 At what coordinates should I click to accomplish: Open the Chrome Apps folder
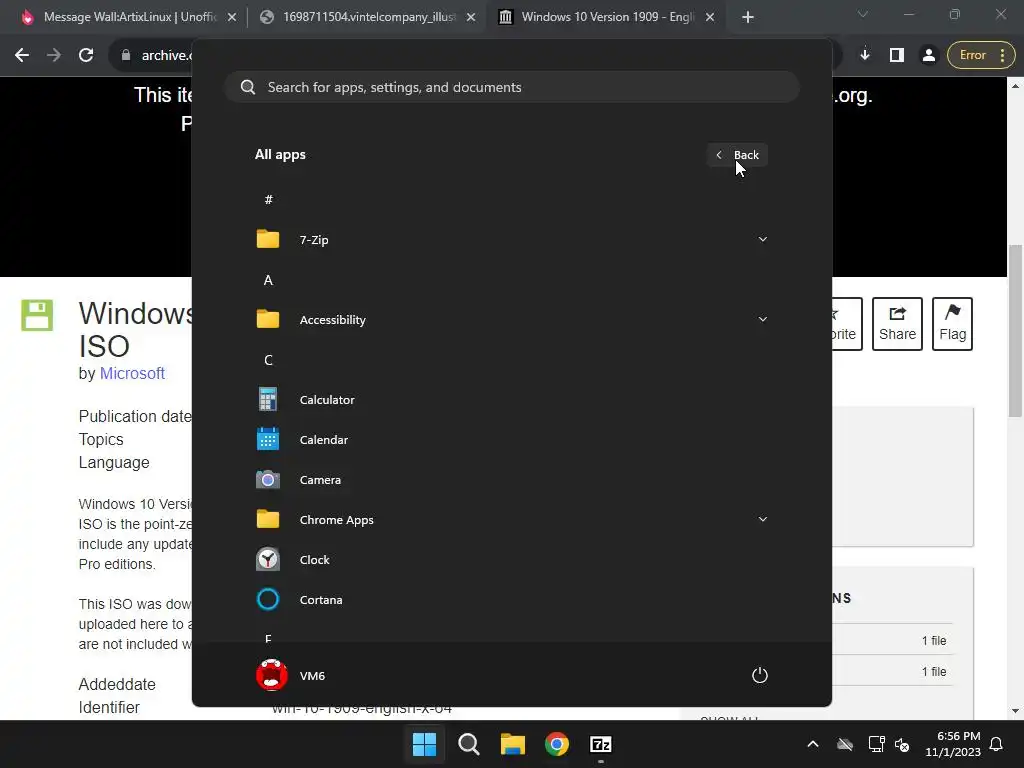coord(511,520)
